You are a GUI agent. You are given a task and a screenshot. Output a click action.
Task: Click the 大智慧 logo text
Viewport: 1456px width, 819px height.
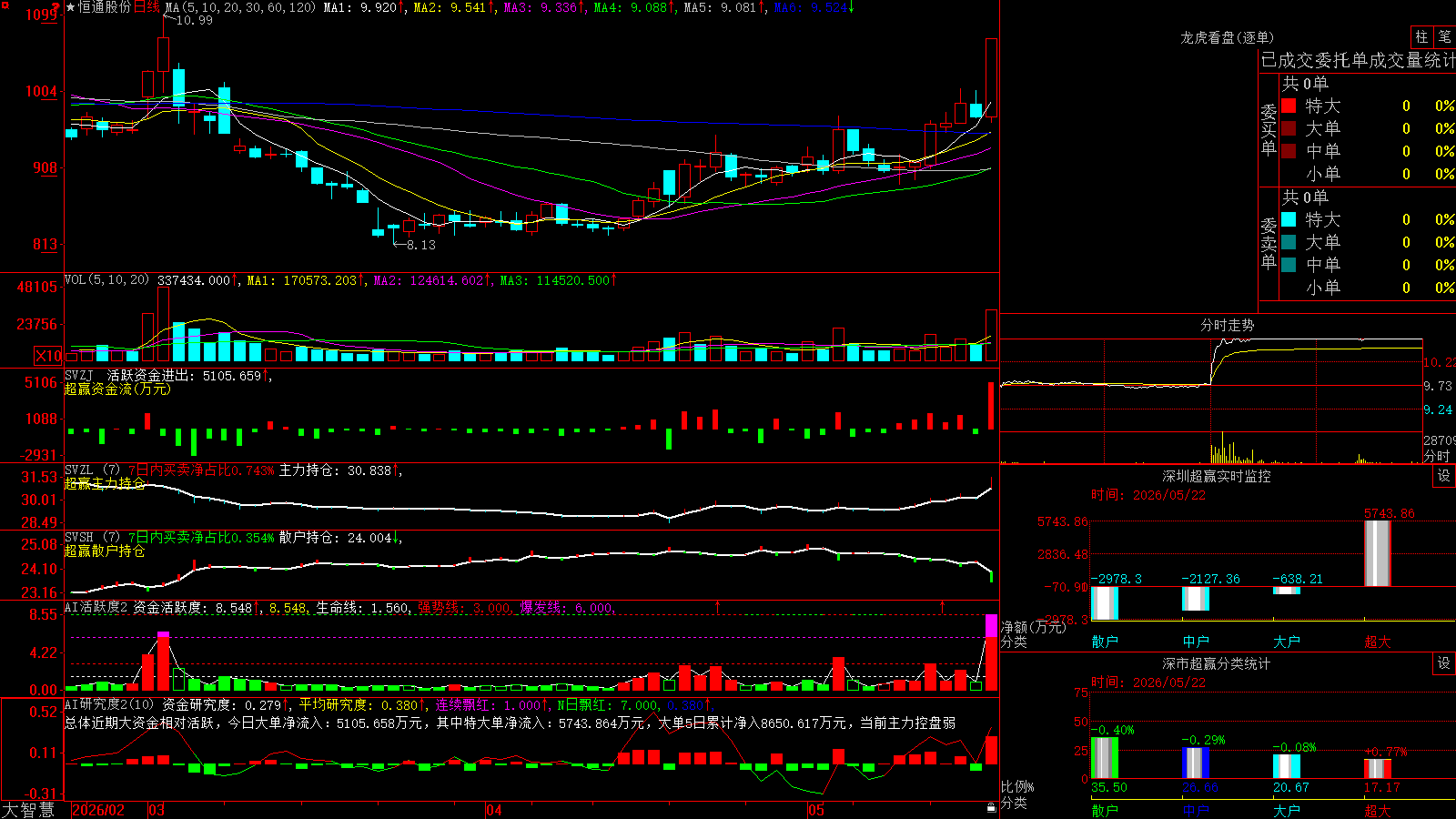[28, 809]
